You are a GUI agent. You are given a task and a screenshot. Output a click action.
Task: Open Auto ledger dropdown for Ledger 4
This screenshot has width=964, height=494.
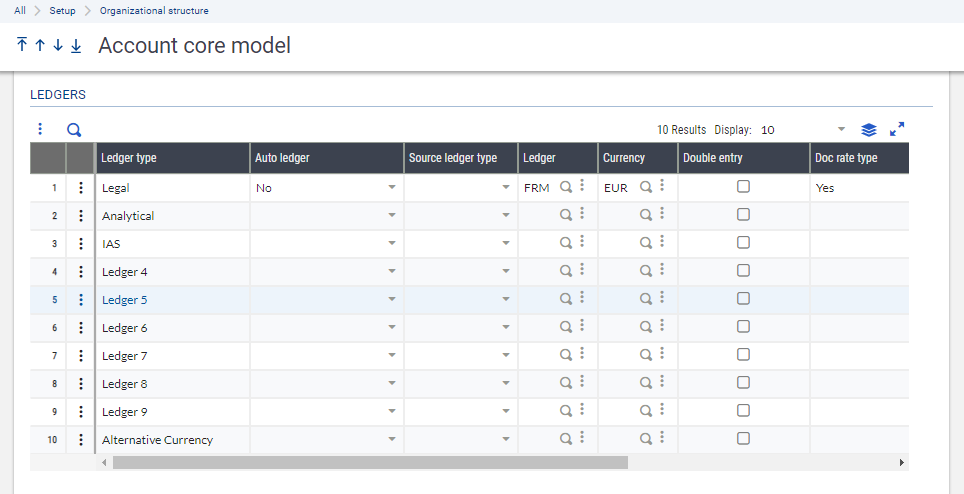click(x=392, y=272)
